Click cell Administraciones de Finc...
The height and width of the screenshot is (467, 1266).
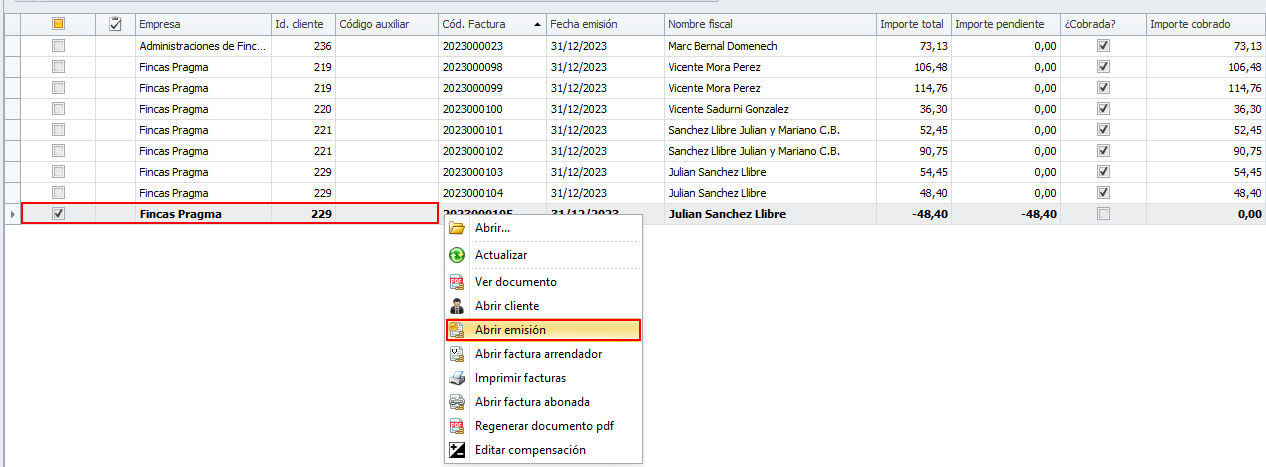click(x=203, y=46)
